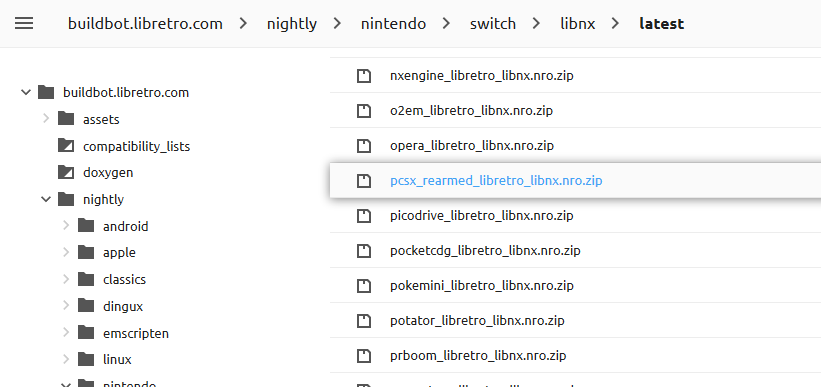Image resolution: width=821 pixels, height=387 pixels.
Task: Click the nxengine_libretro_libnx file icon
Action: pos(363,76)
